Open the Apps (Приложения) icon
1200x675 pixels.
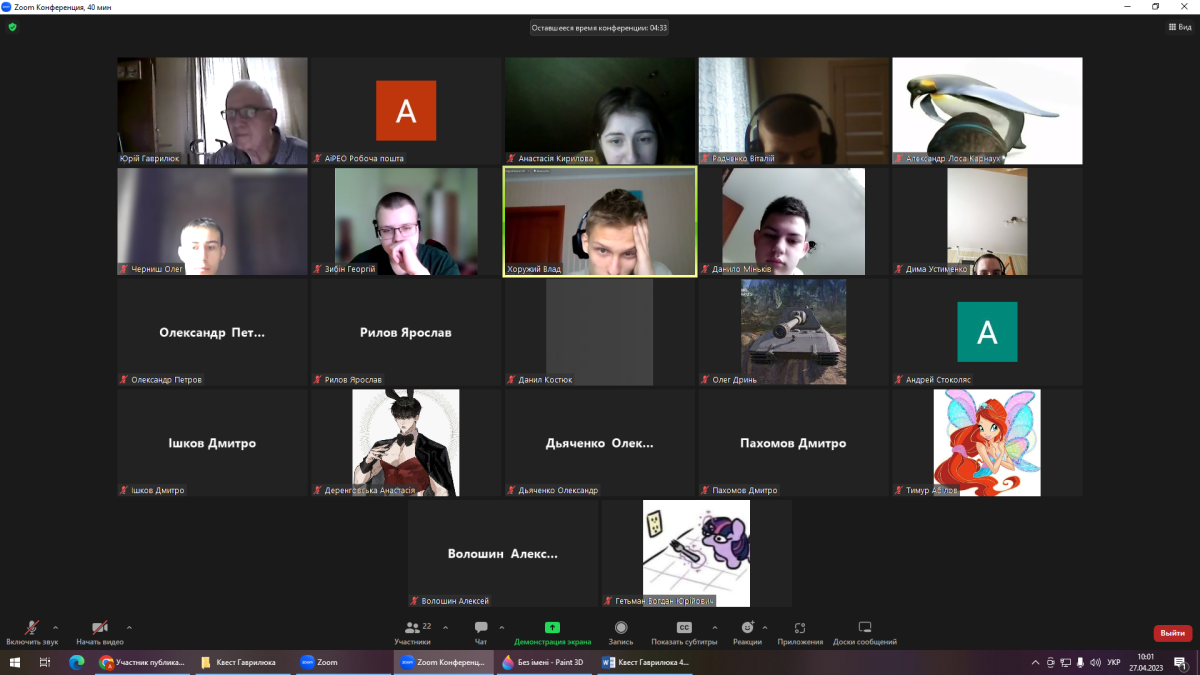[800, 628]
